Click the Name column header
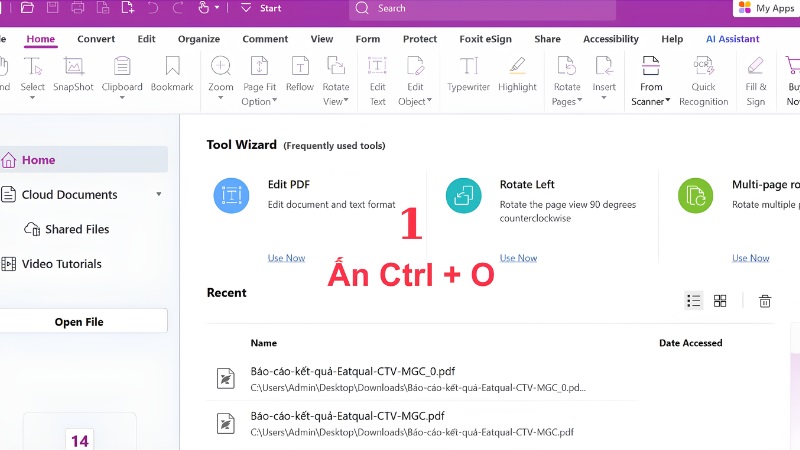Screen dimensions: 800x450 pyautogui.click(x=264, y=343)
